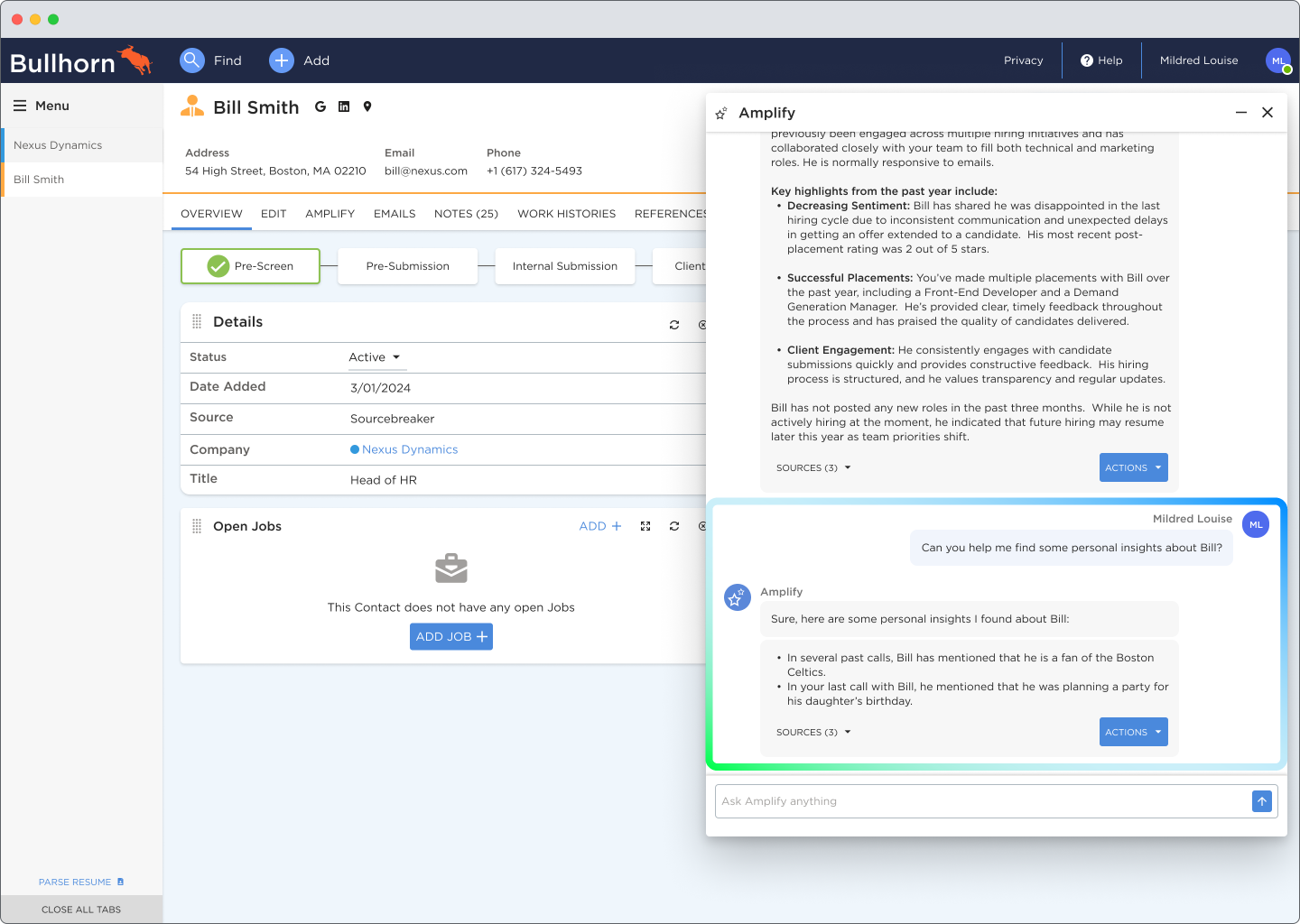
Task: Select the Pre-Screen workflow stage
Action: [251, 266]
